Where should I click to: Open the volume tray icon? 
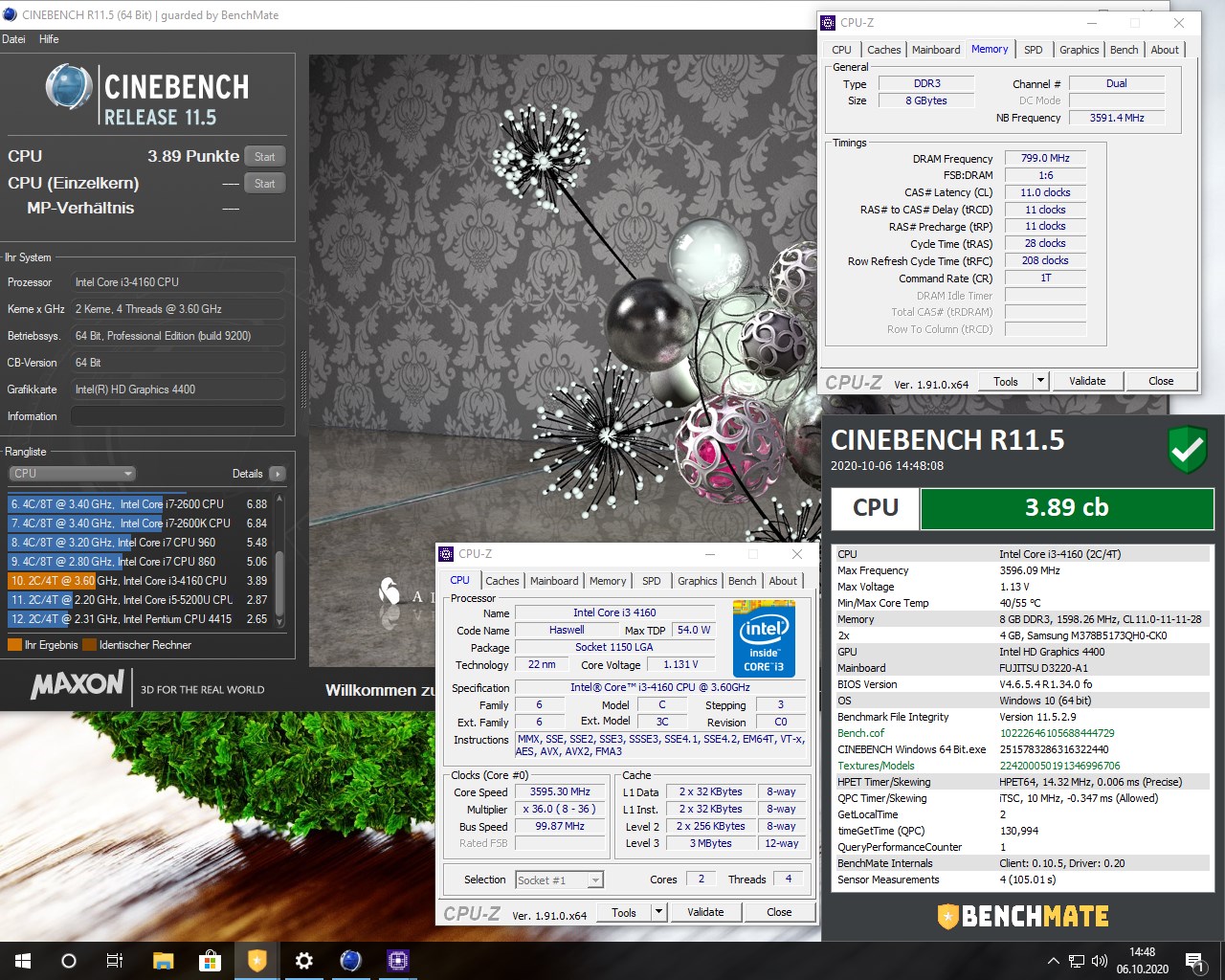[1100, 961]
